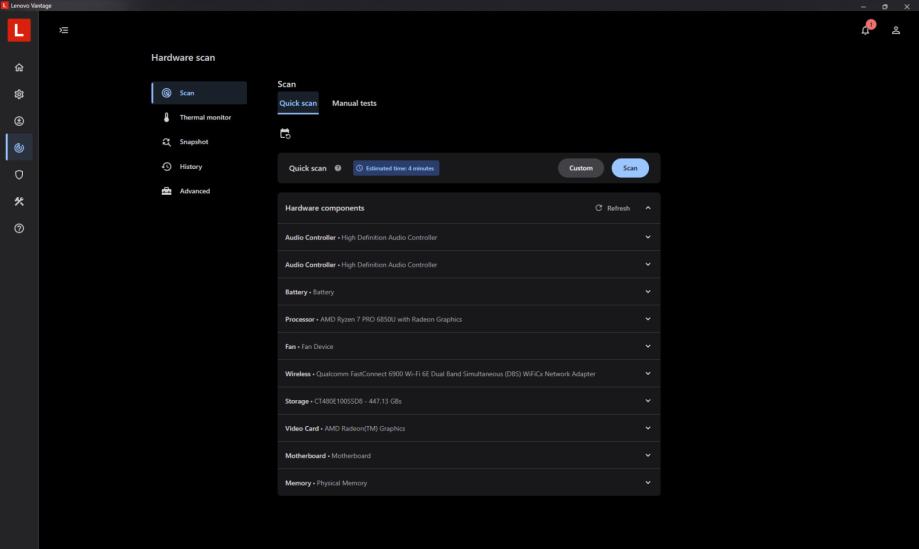The height and width of the screenshot is (549, 919).
Task: Click Hardware components heading
Action: [x=324, y=208]
